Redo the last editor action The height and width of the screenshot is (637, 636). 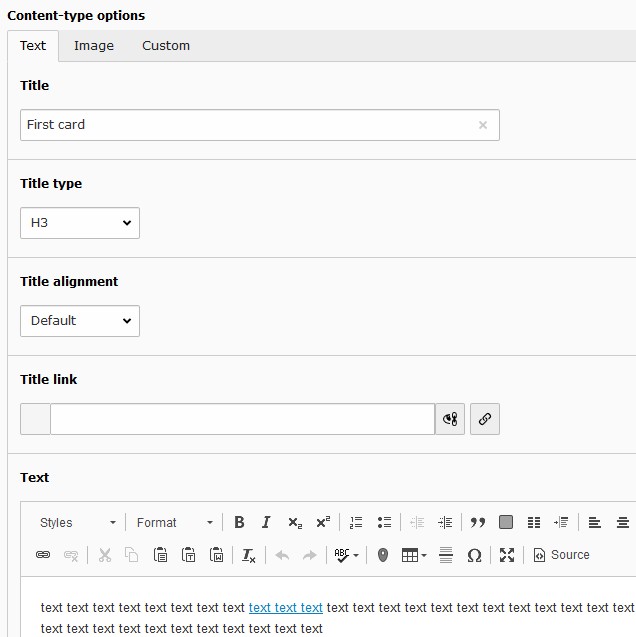tap(310, 555)
